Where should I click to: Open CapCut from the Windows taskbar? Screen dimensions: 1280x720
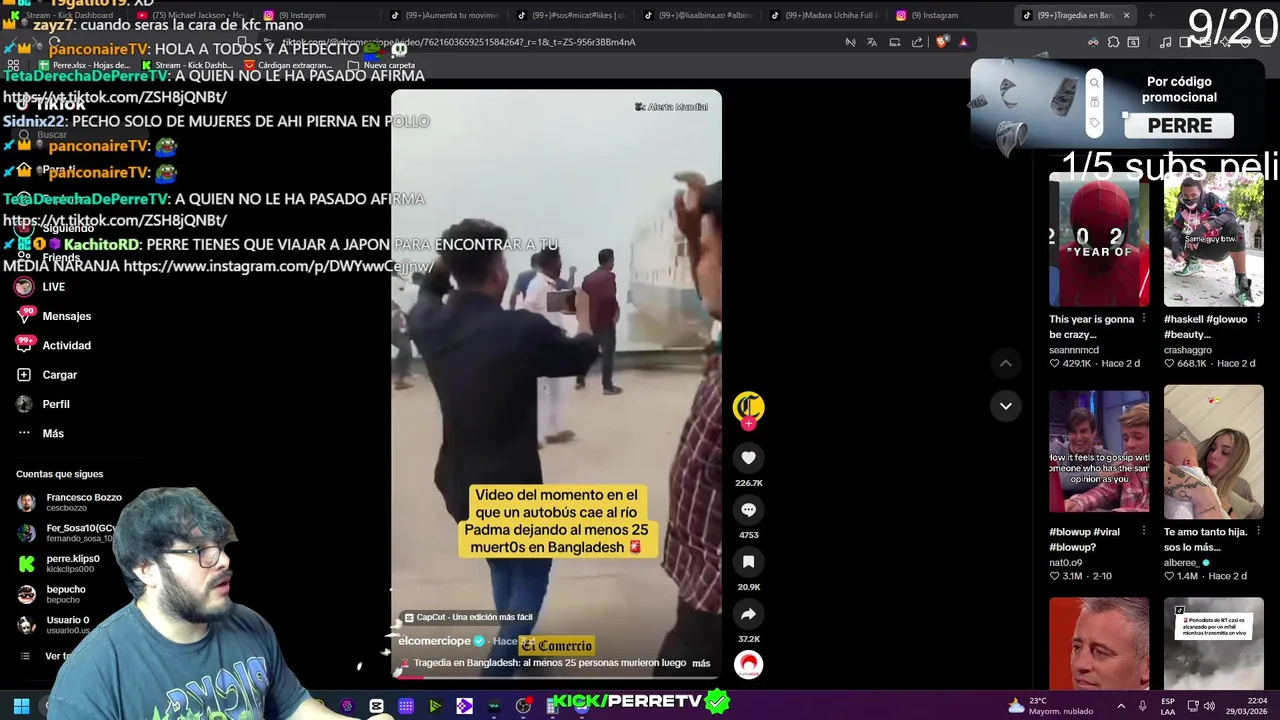pos(376,706)
